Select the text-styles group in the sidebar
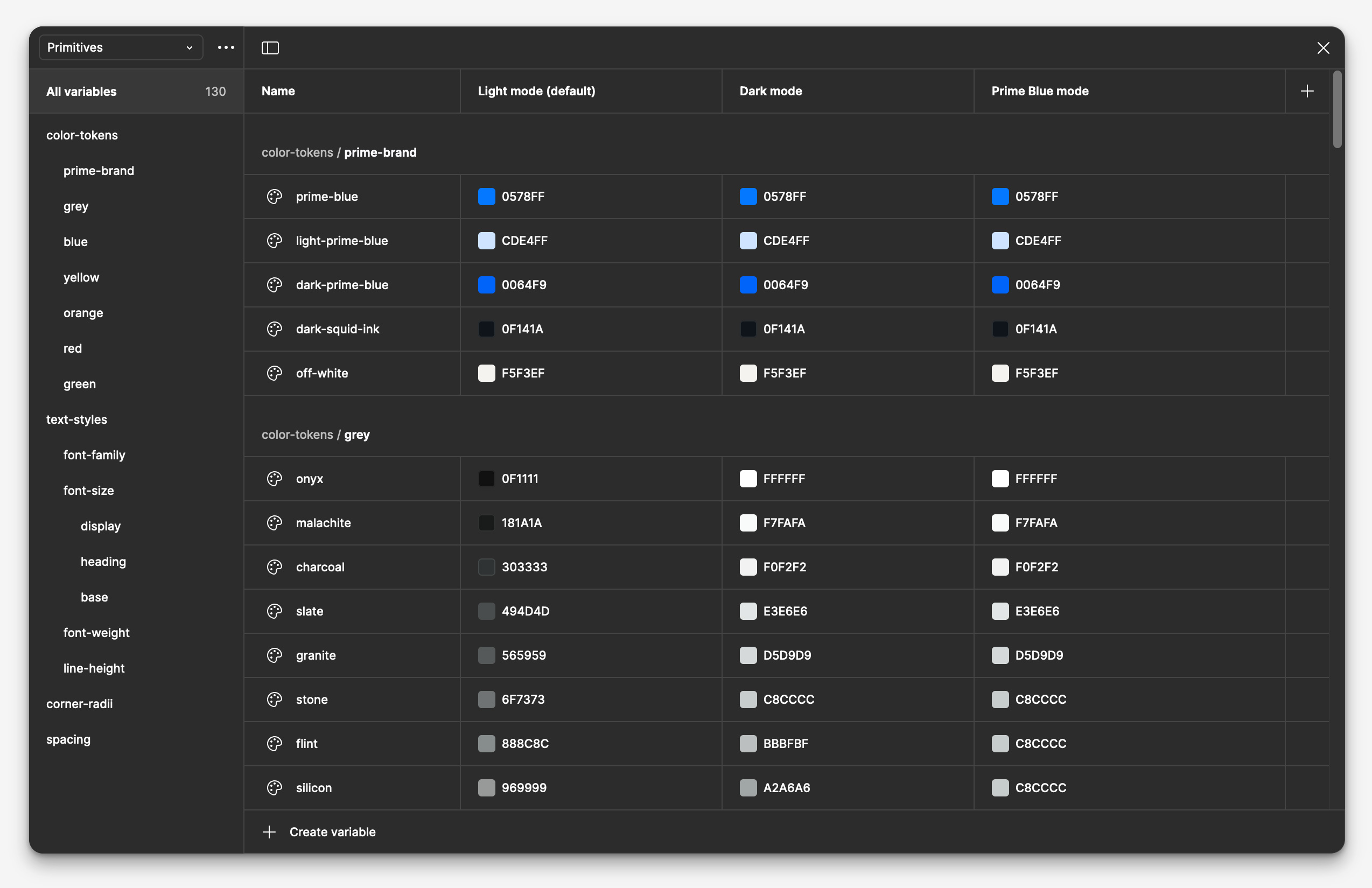 [x=76, y=419]
